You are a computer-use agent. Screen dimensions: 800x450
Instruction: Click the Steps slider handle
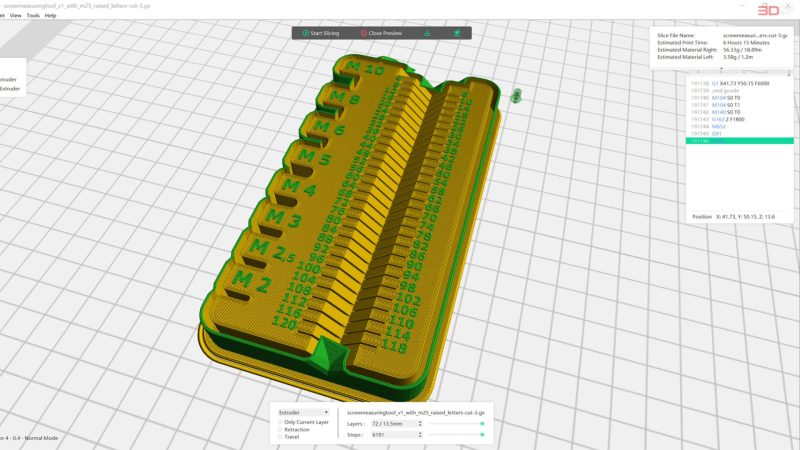[x=482, y=435]
